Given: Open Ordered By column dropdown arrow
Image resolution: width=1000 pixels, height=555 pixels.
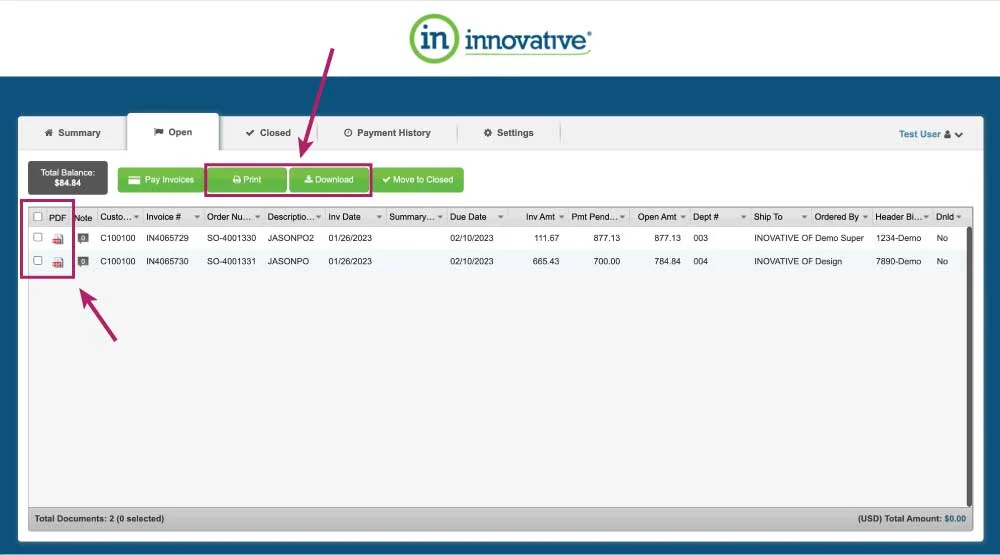Looking at the screenshot, I should (x=865, y=218).
